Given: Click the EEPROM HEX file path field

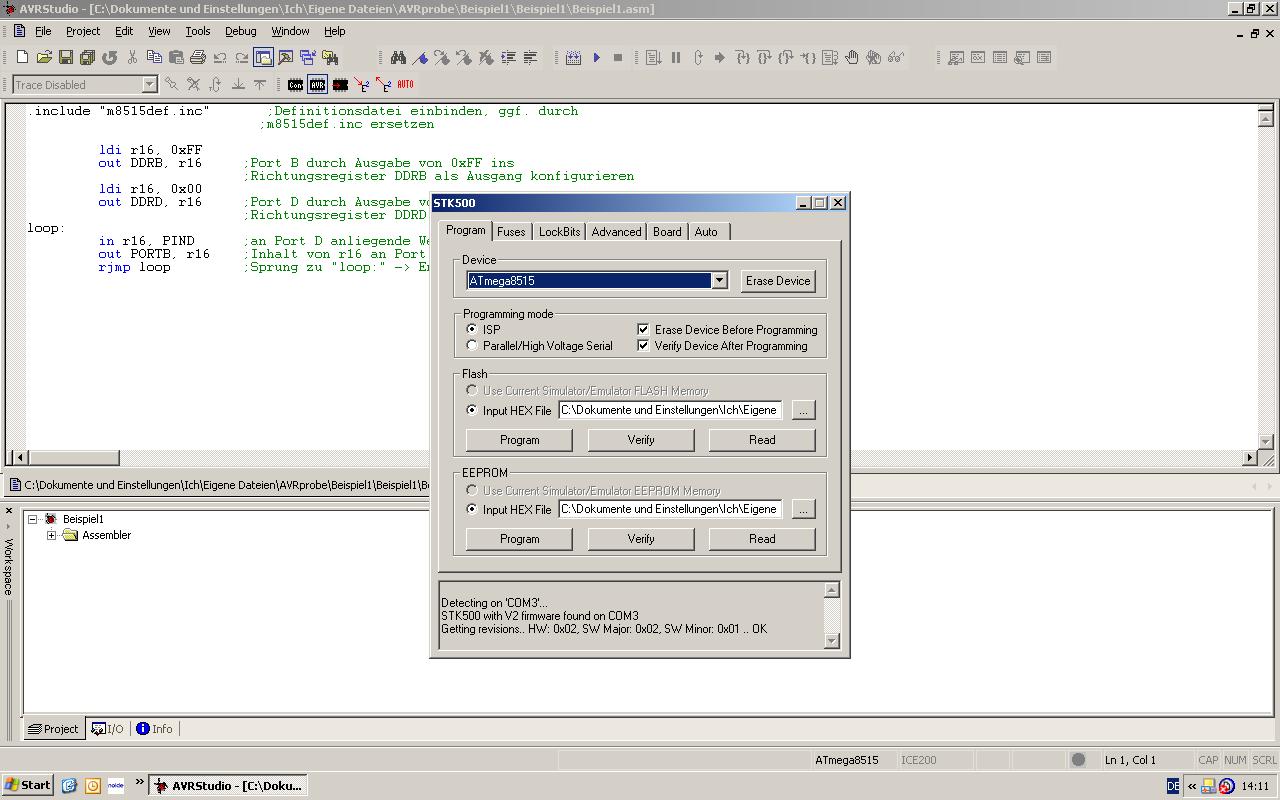Looking at the screenshot, I should click(670, 509).
